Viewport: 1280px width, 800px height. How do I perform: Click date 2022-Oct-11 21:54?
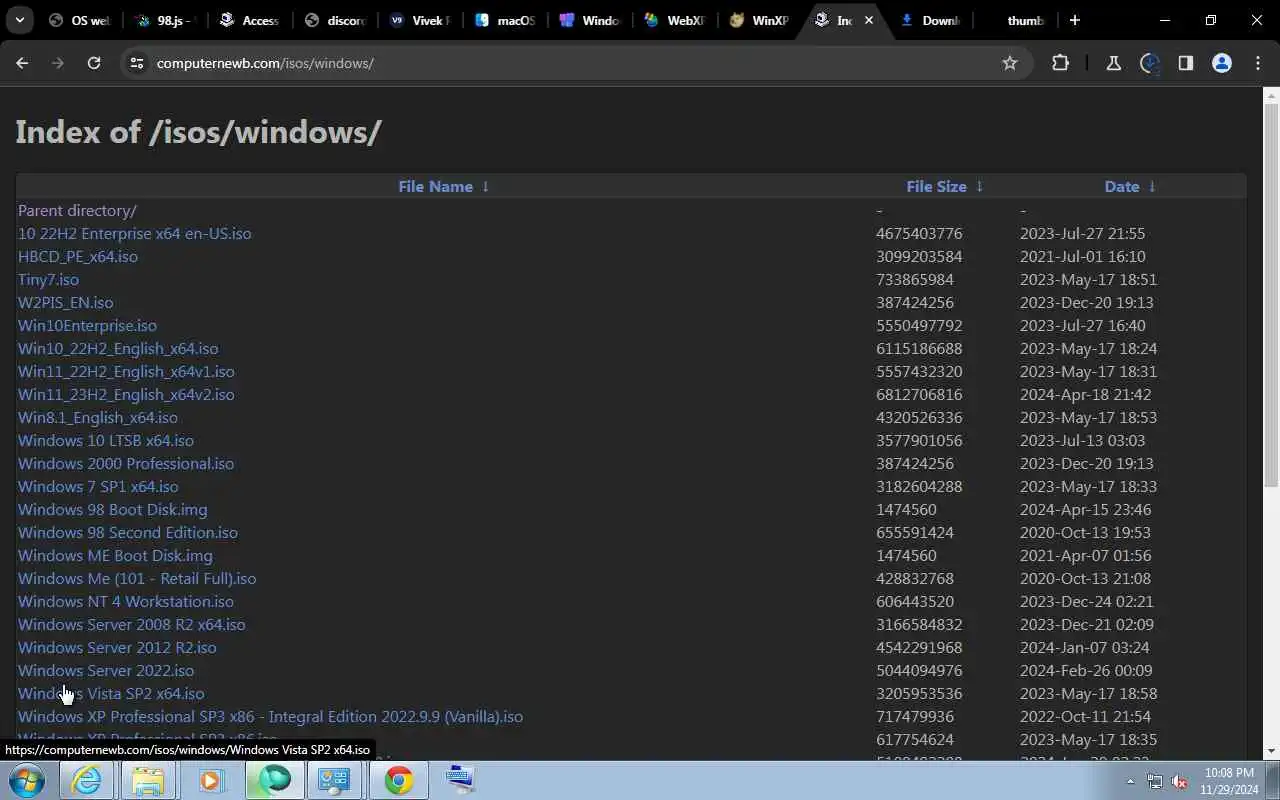(x=1085, y=716)
